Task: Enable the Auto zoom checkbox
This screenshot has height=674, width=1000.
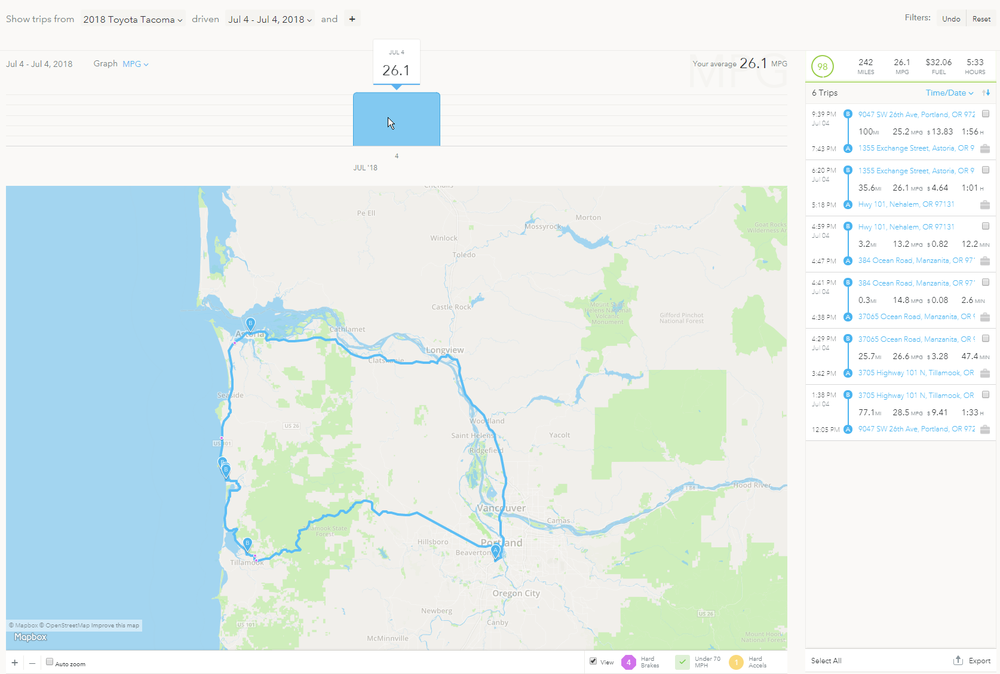Action: [x=50, y=663]
